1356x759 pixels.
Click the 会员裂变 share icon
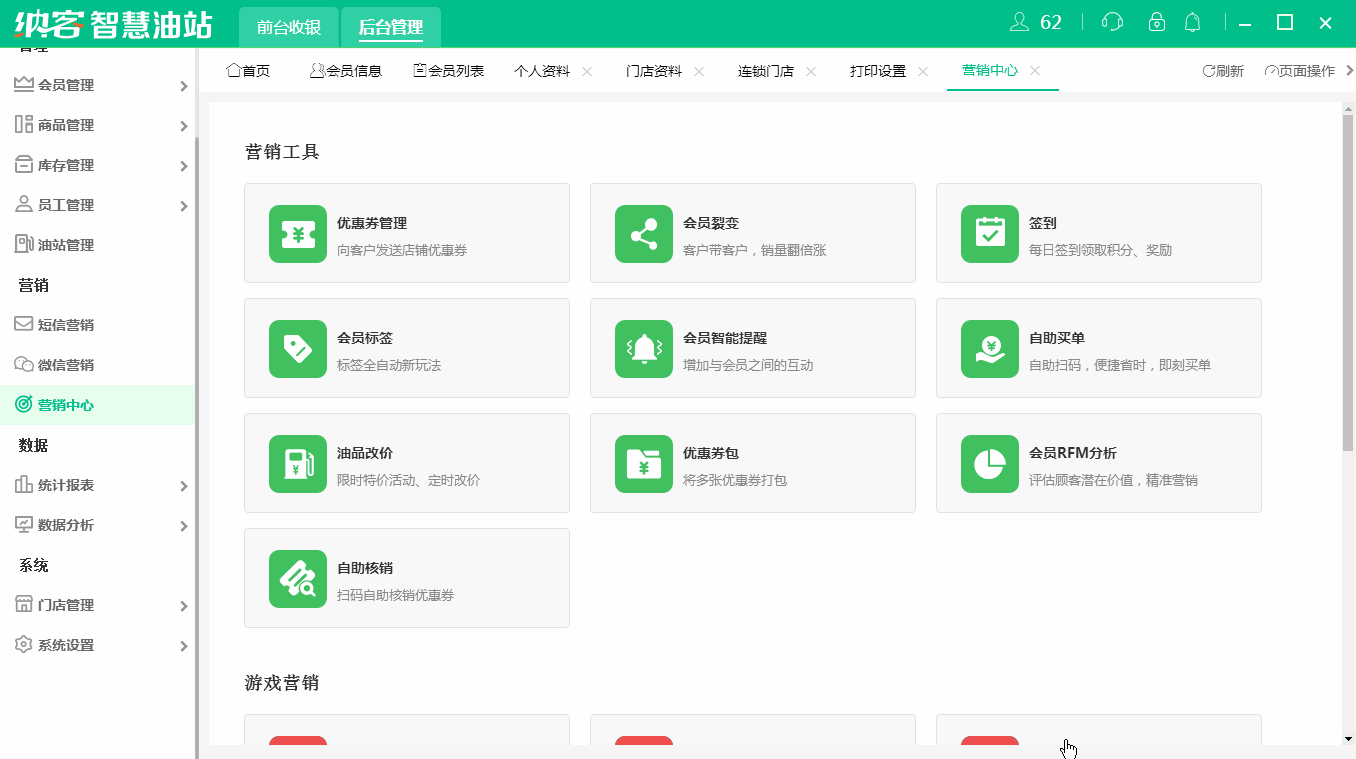point(643,233)
